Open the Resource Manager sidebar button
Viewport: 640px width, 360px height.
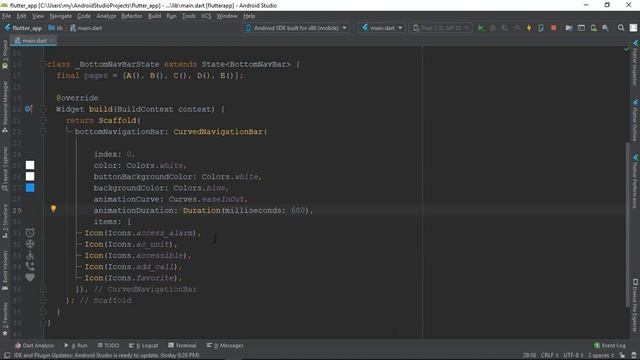pos(5,107)
